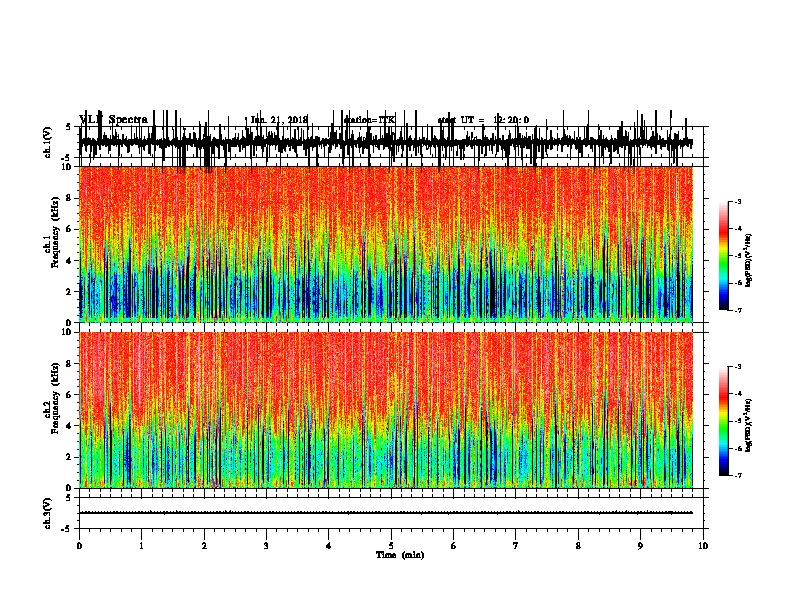Click the "5" tick on ch.1 voltage axis
The height and width of the screenshot is (612, 792).
point(68,127)
